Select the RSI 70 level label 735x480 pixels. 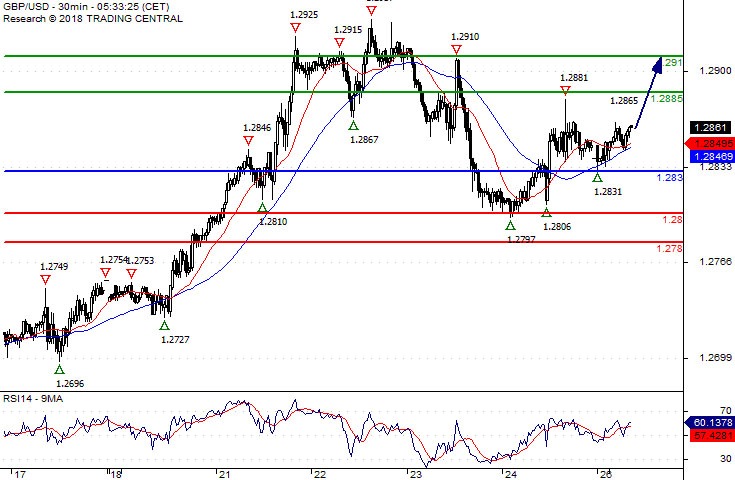click(726, 411)
